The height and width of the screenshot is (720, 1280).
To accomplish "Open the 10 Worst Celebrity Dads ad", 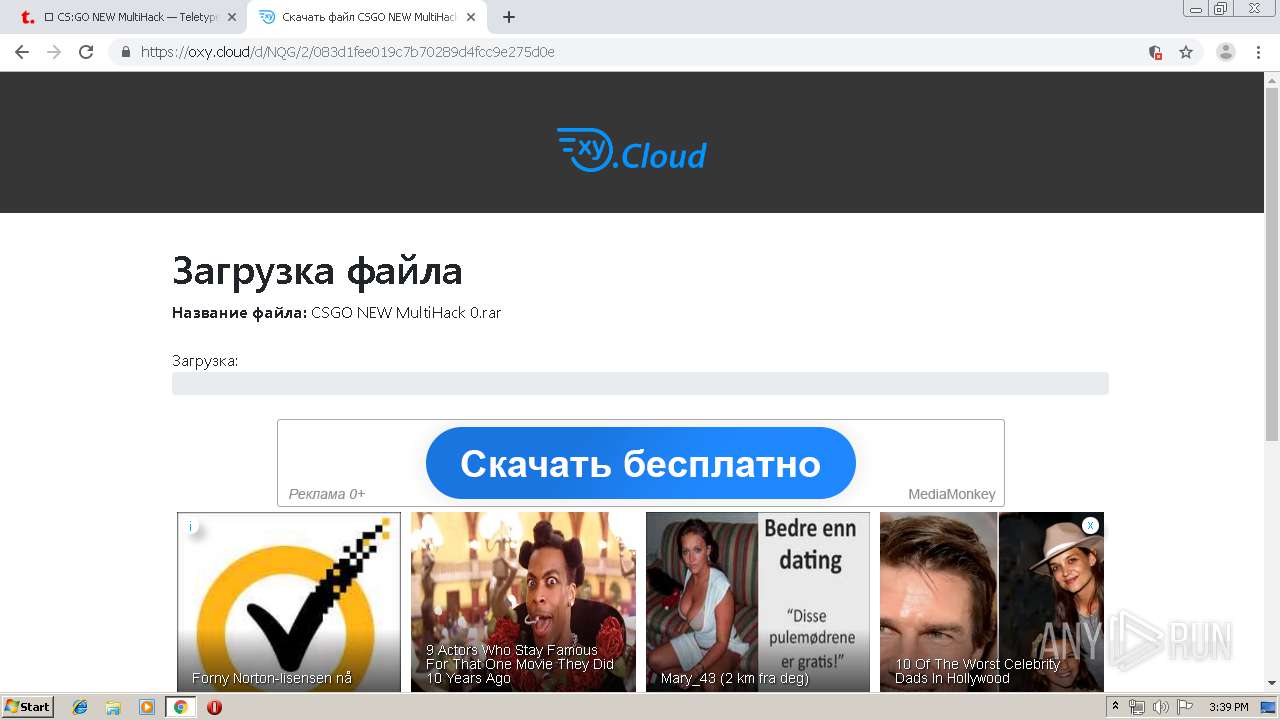I will coord(992,602).
